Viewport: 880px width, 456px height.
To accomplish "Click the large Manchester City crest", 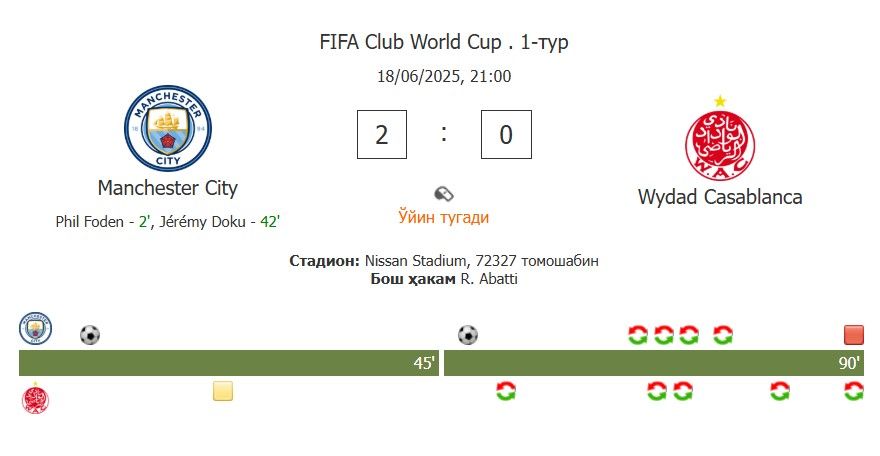I will pyautogui.click(x=168, y=128).
